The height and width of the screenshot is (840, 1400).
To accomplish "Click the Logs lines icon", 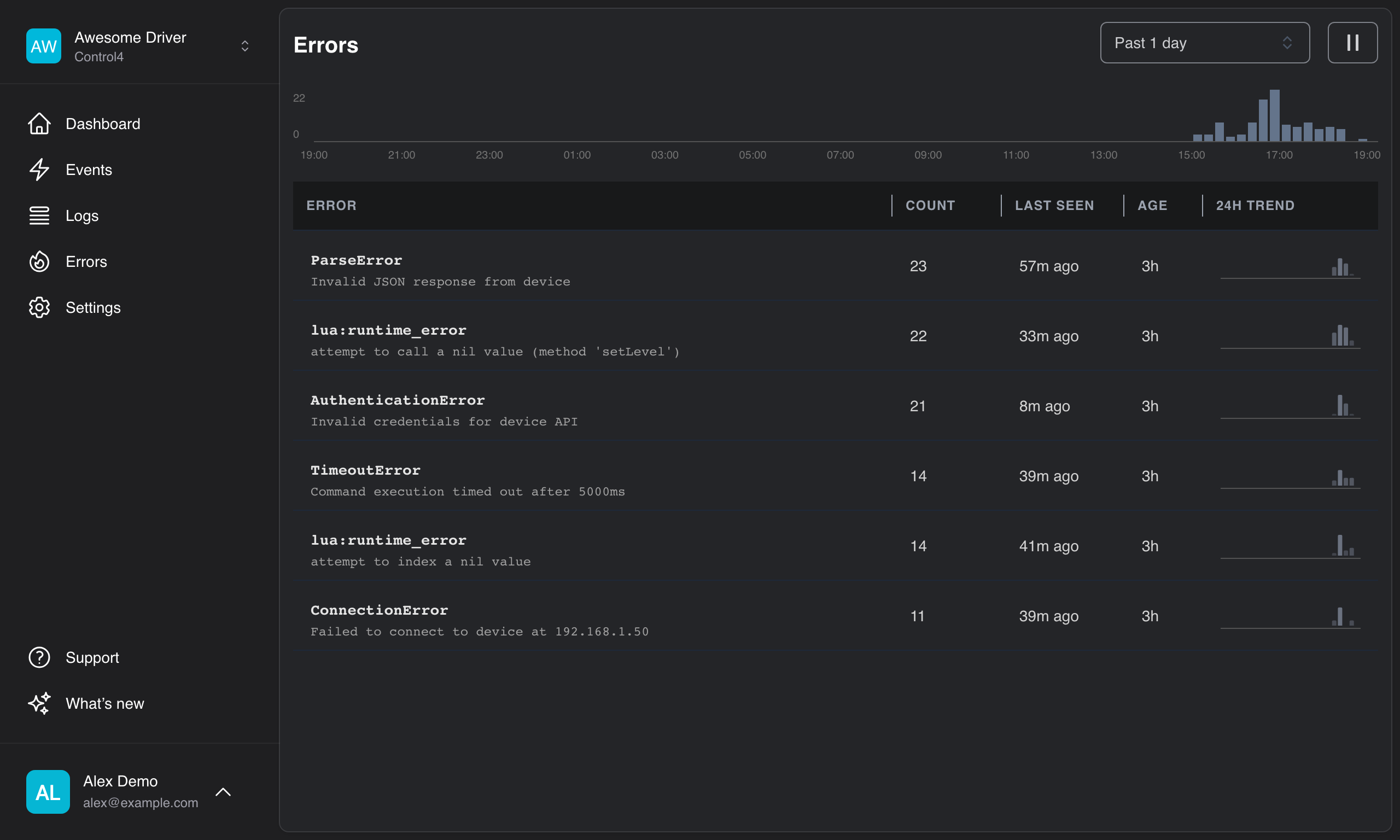I will pyautogui.click(x=39, y=215).
